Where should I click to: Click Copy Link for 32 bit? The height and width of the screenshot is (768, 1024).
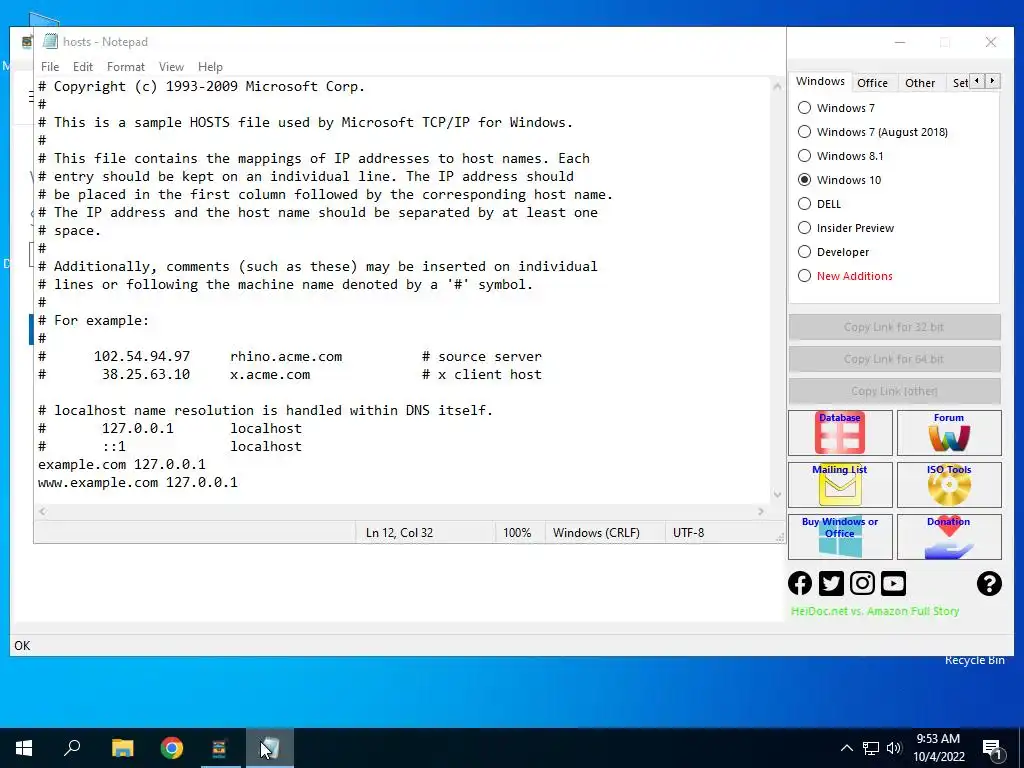(894, 327)
